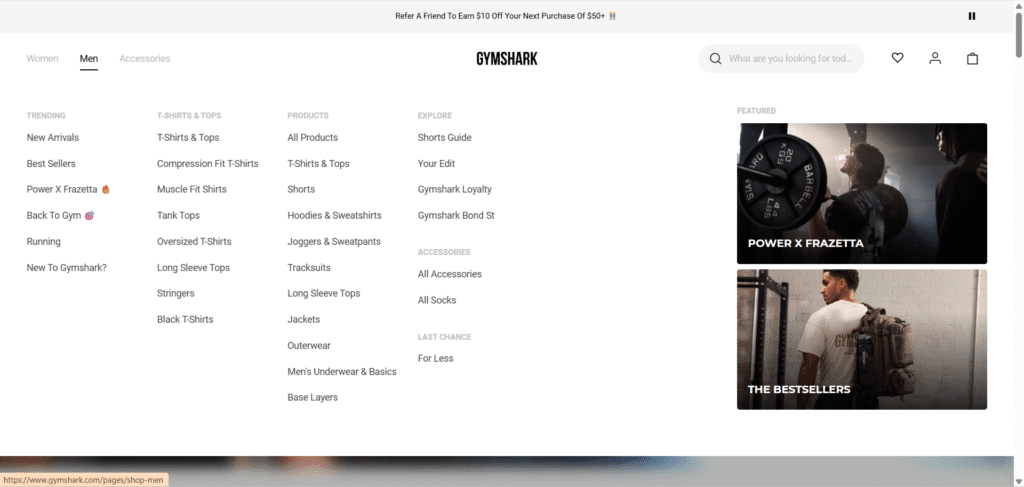Open the shopping bag icon
The height and width of the screenshot is (487, 1024).
click(972, 58)
